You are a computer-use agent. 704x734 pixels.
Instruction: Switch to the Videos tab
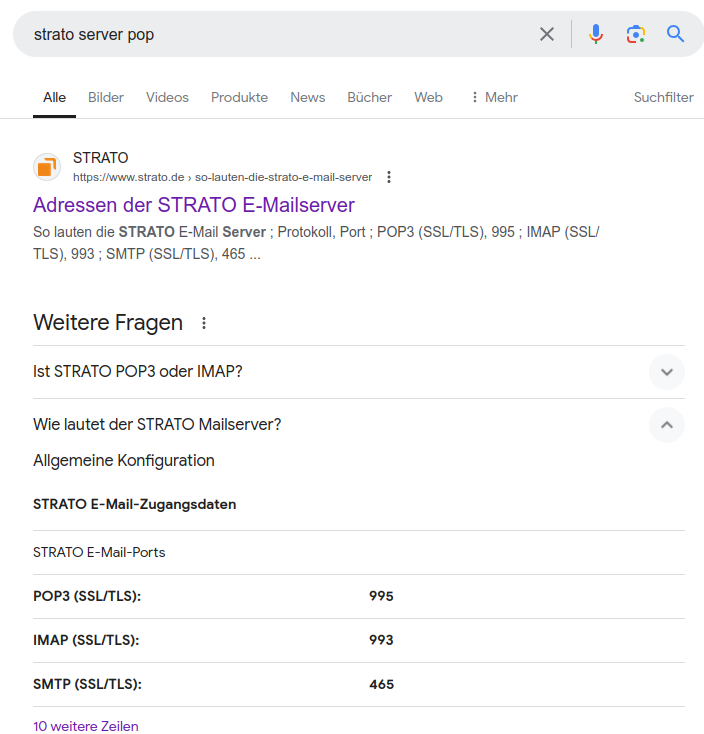click(x=167, y=97)
